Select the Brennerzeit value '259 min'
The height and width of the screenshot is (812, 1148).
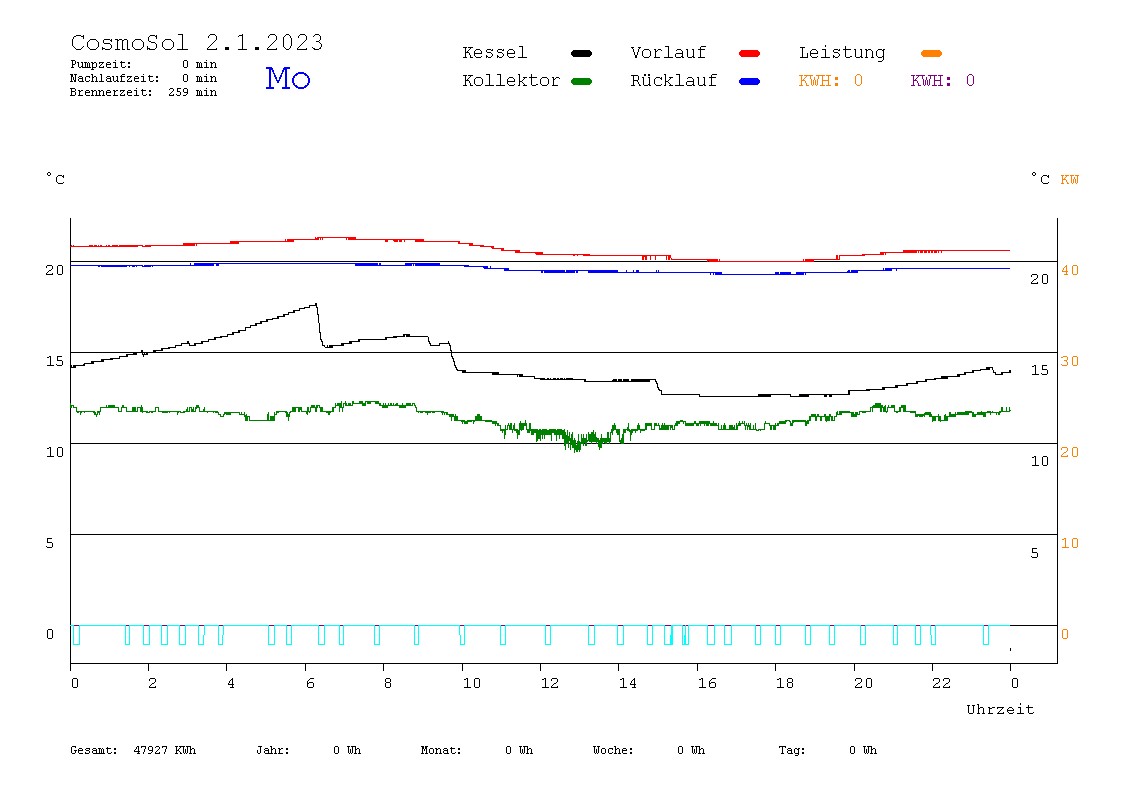pos(193,92)
